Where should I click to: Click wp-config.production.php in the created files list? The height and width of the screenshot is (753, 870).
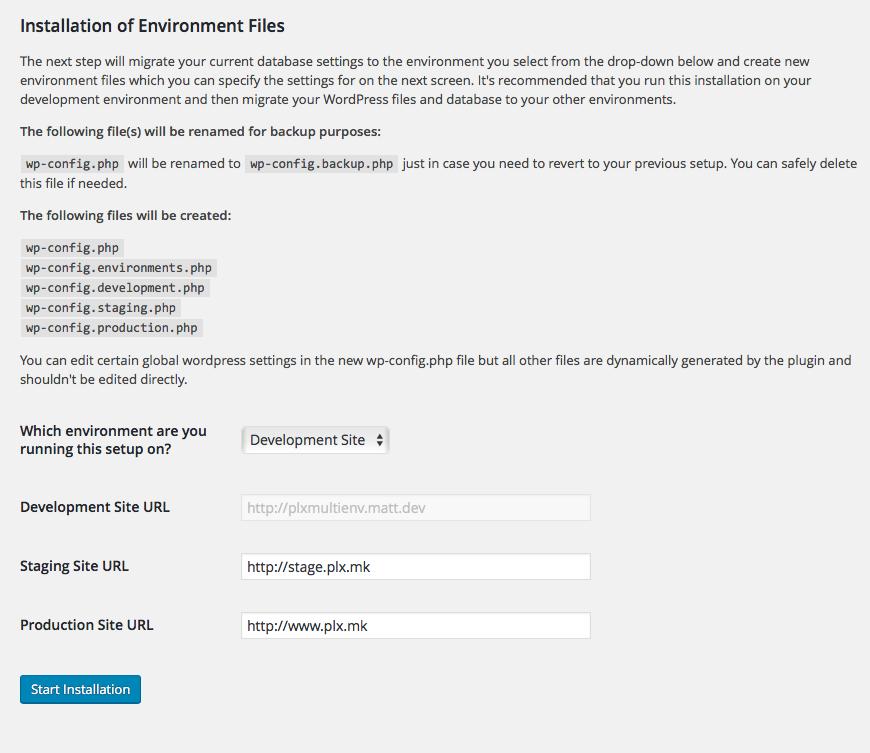pyautogui.click(x=112, y=328)
